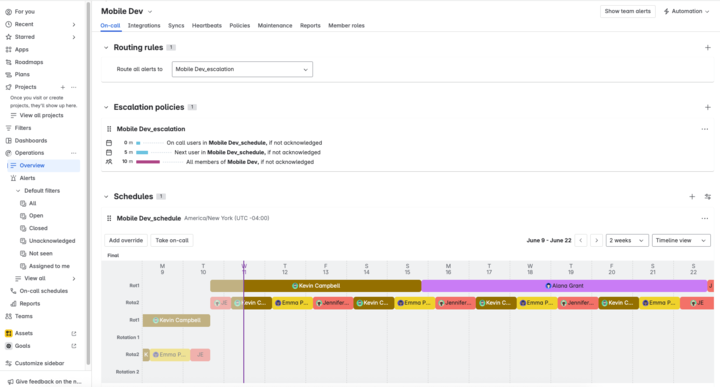Open the Timeline view dropdown
This screenshot has width=720, height=387.
[x=681, y=241]
